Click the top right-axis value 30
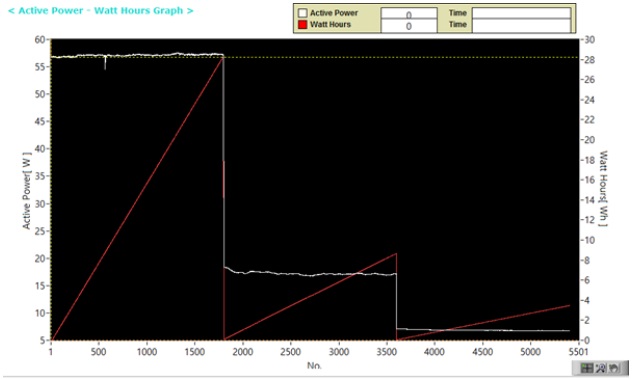The height and width of the screenshot is (379, 633). coord(590,40)
